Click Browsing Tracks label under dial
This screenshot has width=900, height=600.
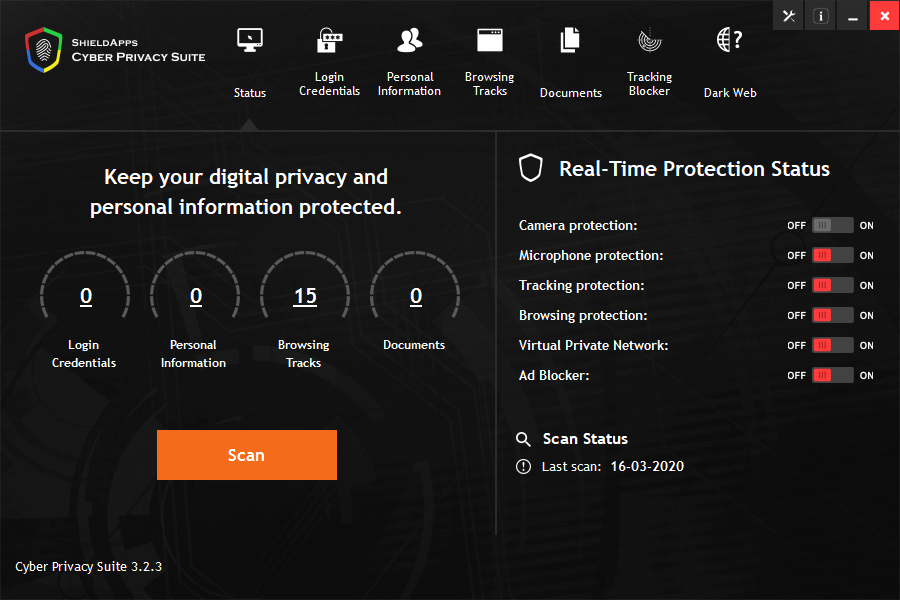[304, 354]
